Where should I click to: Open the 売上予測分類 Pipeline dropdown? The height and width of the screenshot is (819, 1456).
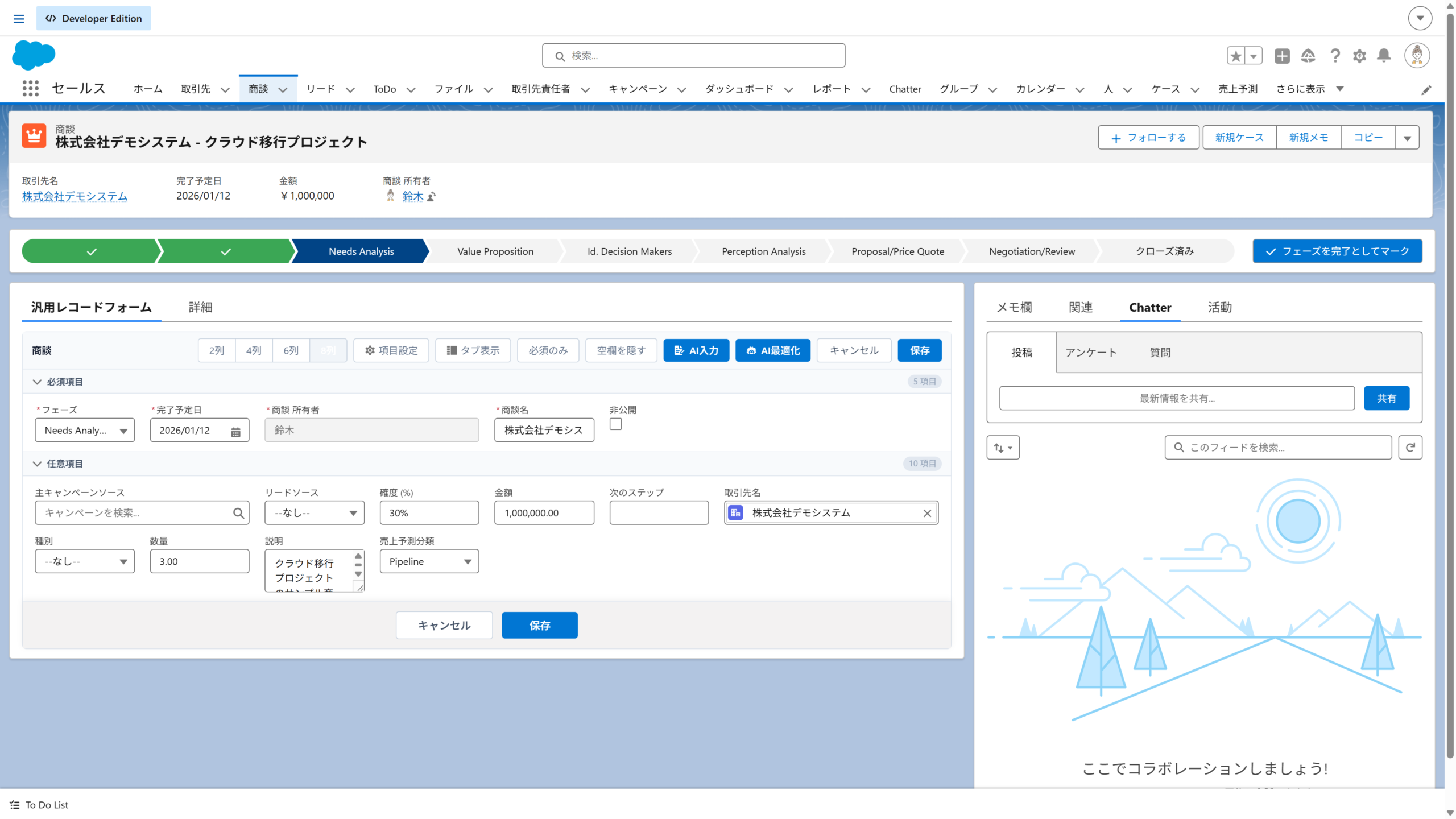[429, 561]
